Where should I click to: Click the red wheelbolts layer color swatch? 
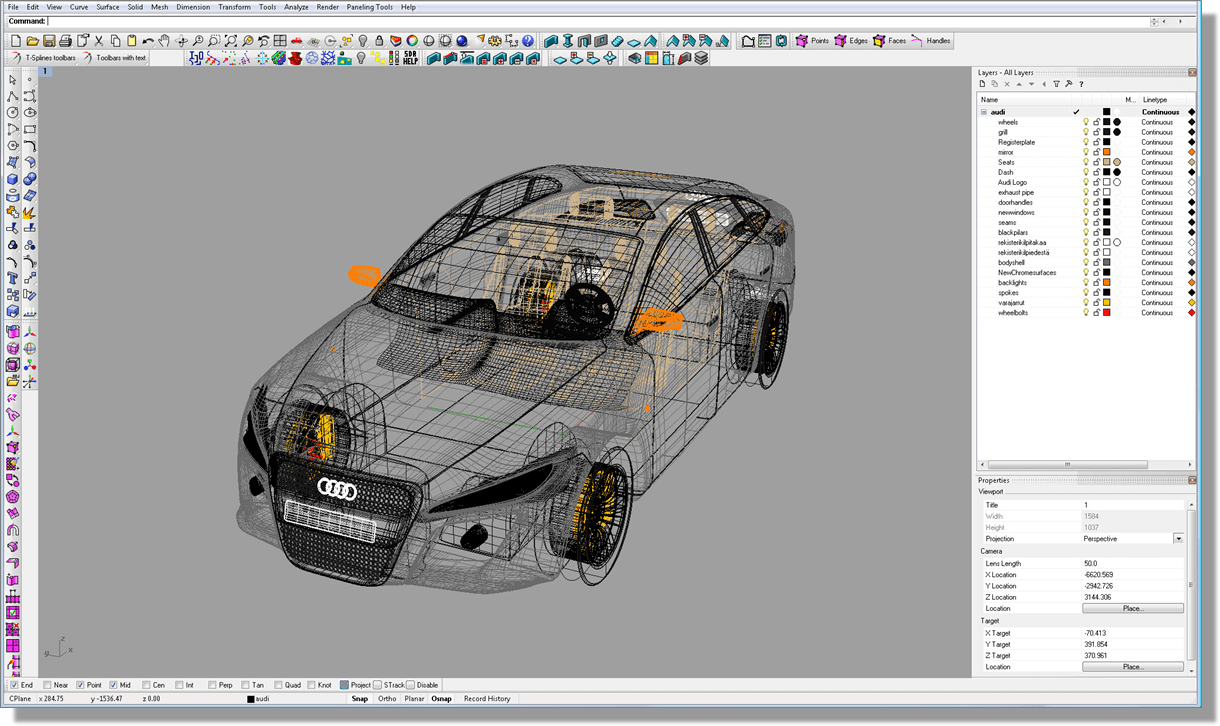1106,313
